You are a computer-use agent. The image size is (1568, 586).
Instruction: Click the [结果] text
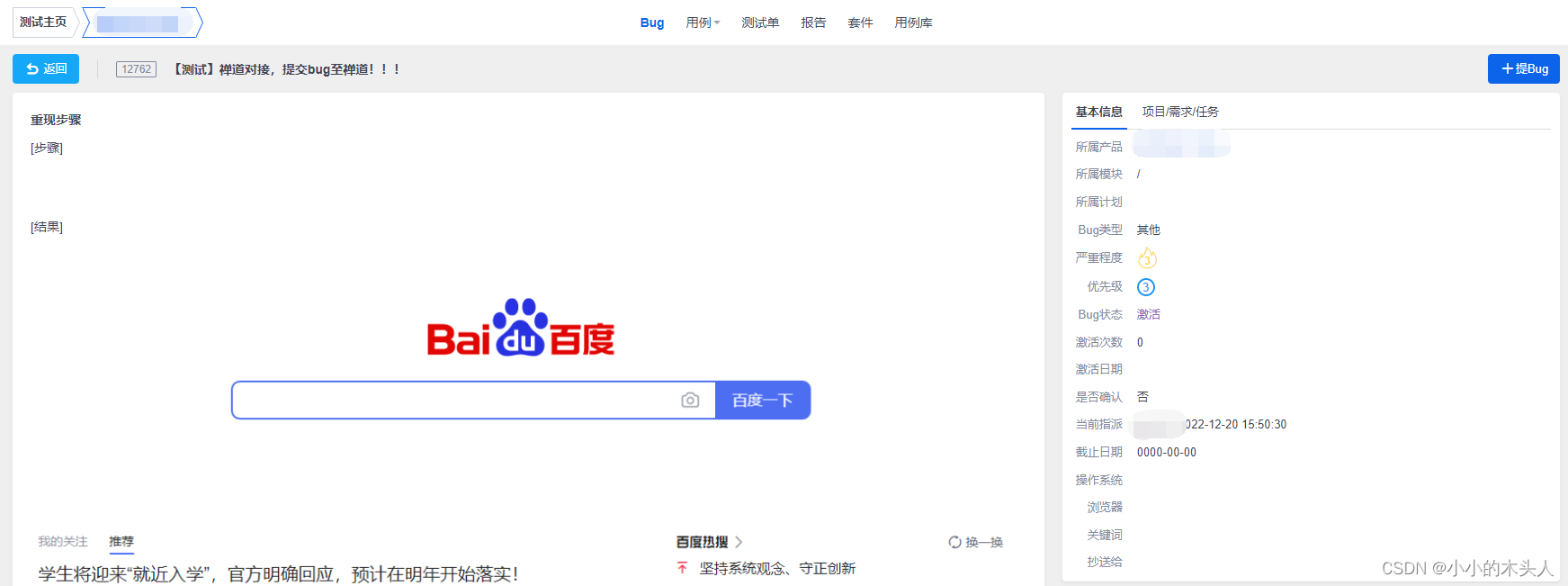(x=47, y=227)
